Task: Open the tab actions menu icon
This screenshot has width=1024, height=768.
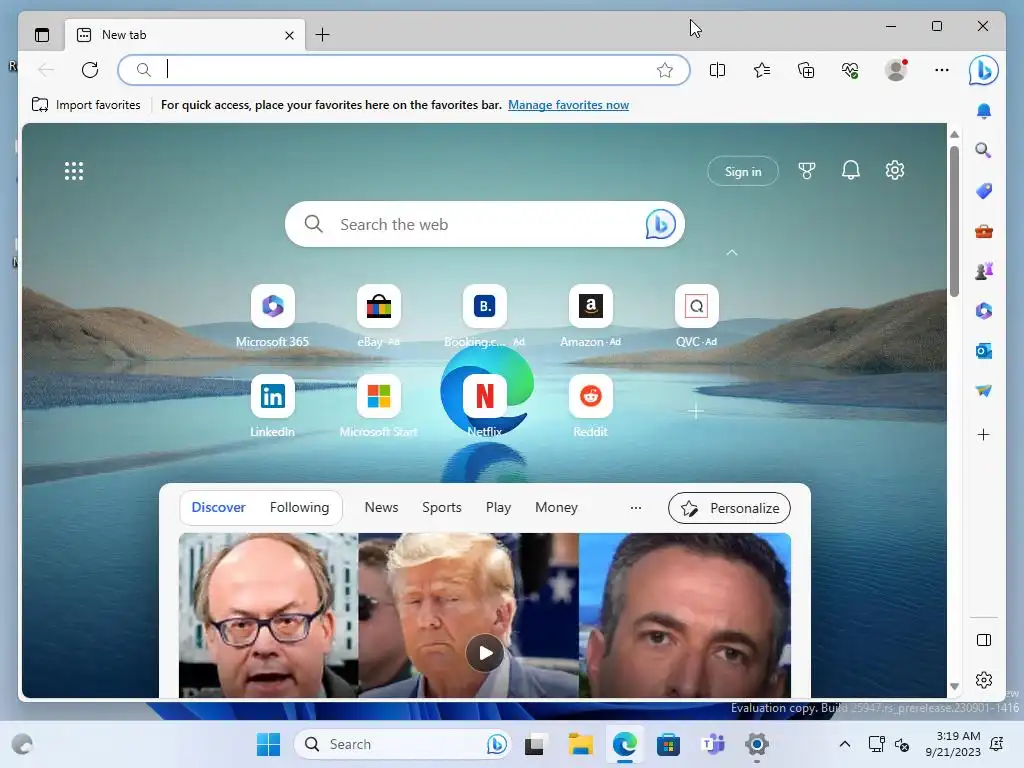Action: tap(42, 35)
